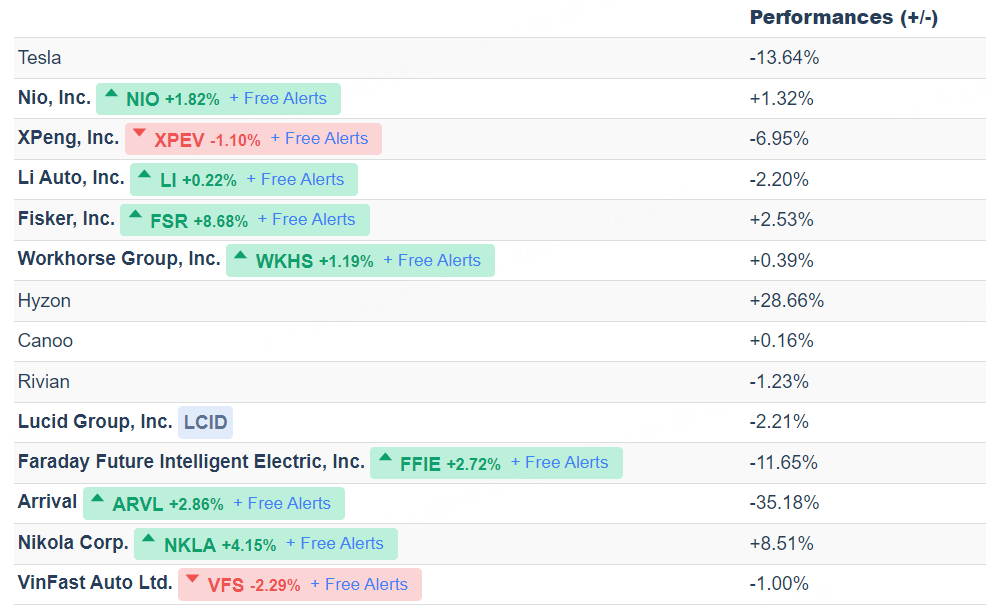
Task: Open the Li Auto, Inc. company name
Action: 71,178
